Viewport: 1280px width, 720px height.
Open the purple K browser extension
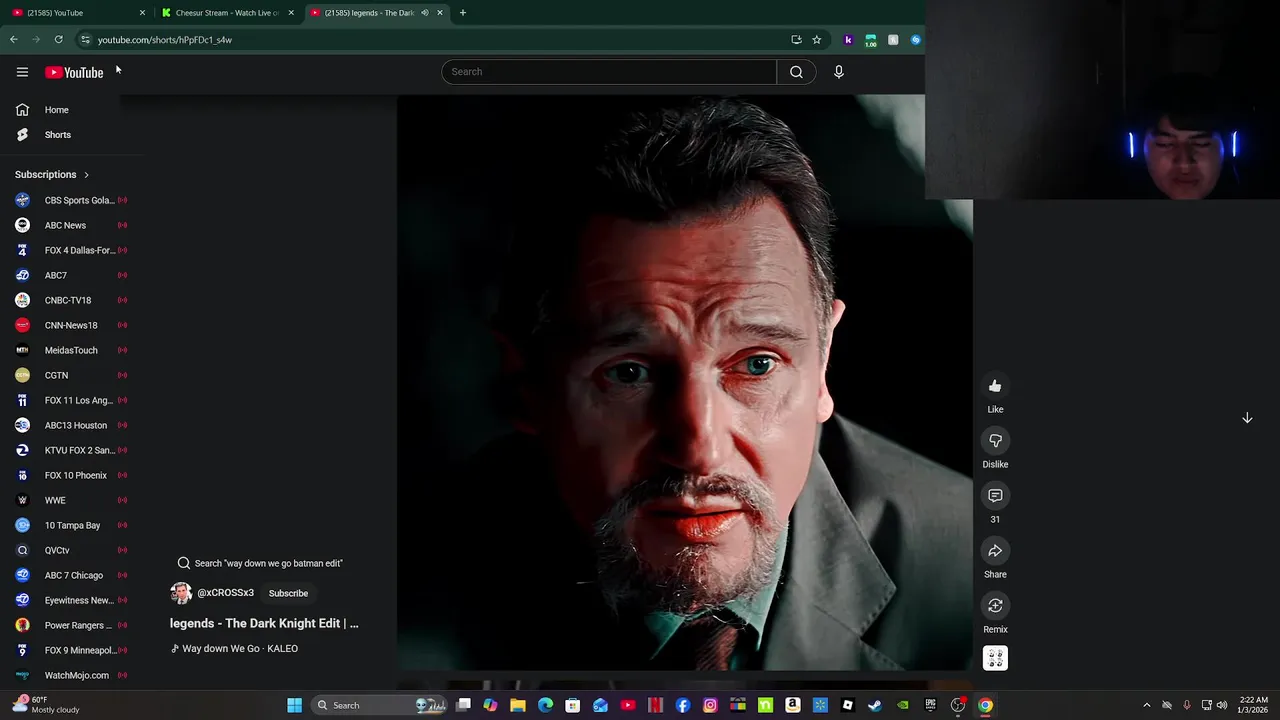pos(848,40)
